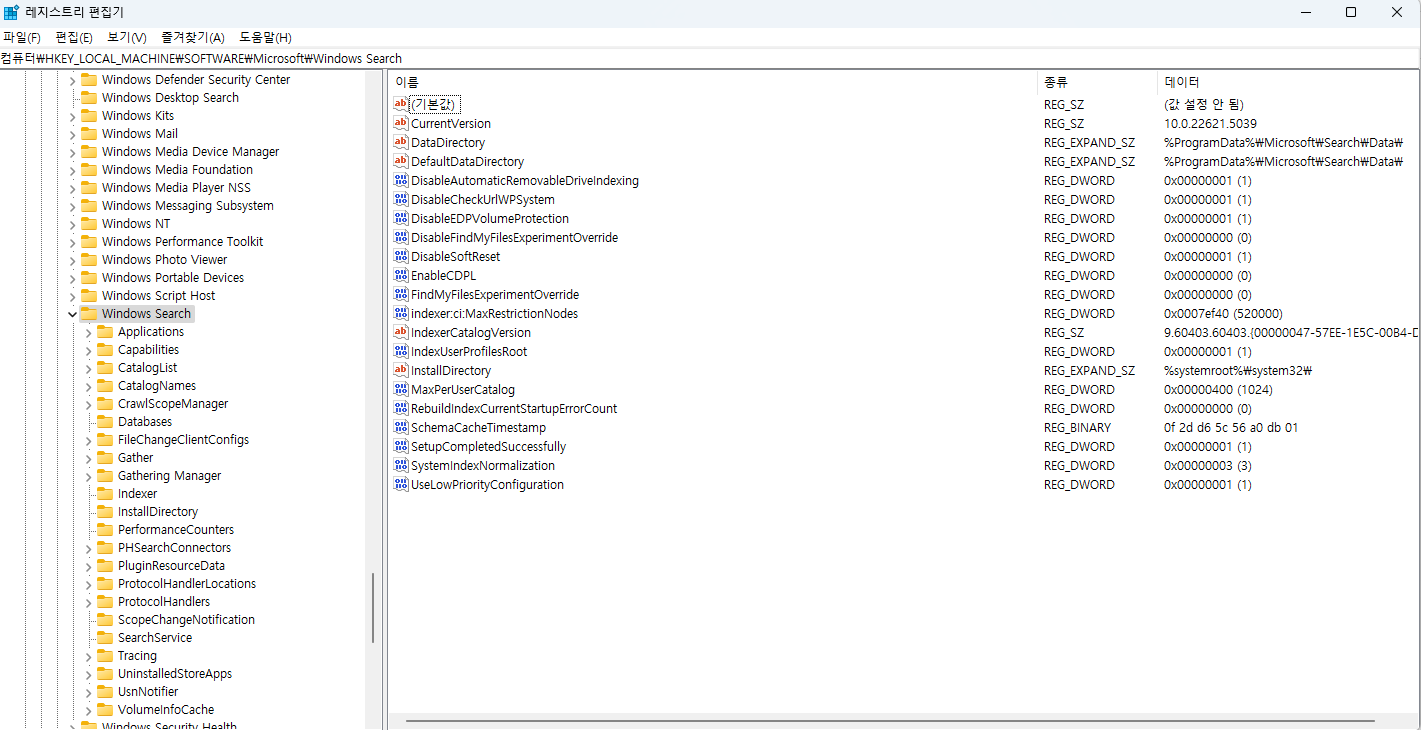This screenshot has width=1421, height=730.
Task: Click the 0x0007ef40 (520000) data cell
Action: [x=1223, y=313]
